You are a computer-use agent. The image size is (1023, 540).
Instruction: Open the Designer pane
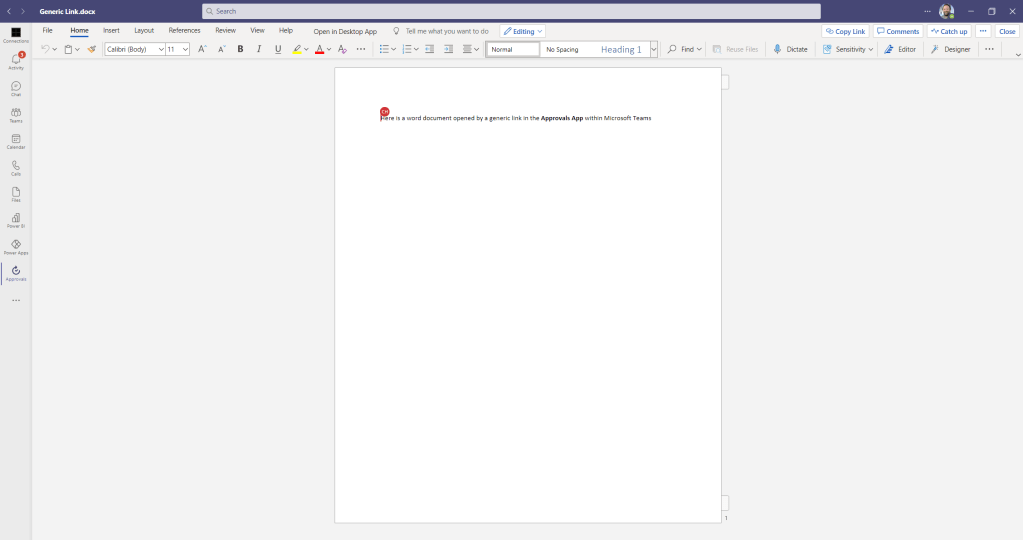950,49
